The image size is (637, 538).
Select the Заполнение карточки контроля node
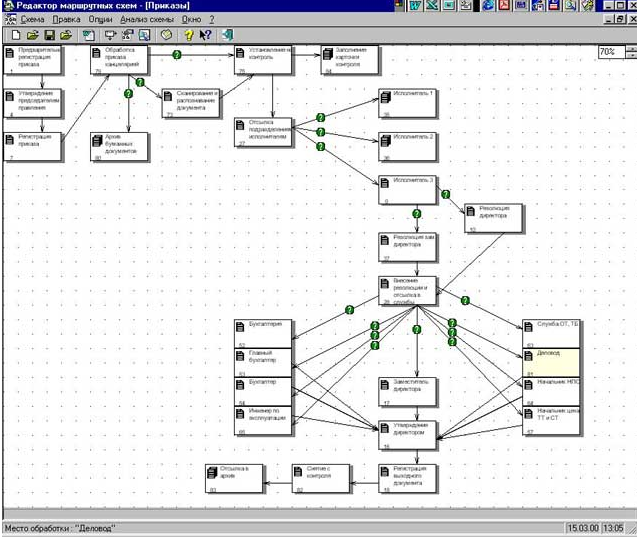click(350, 60)
